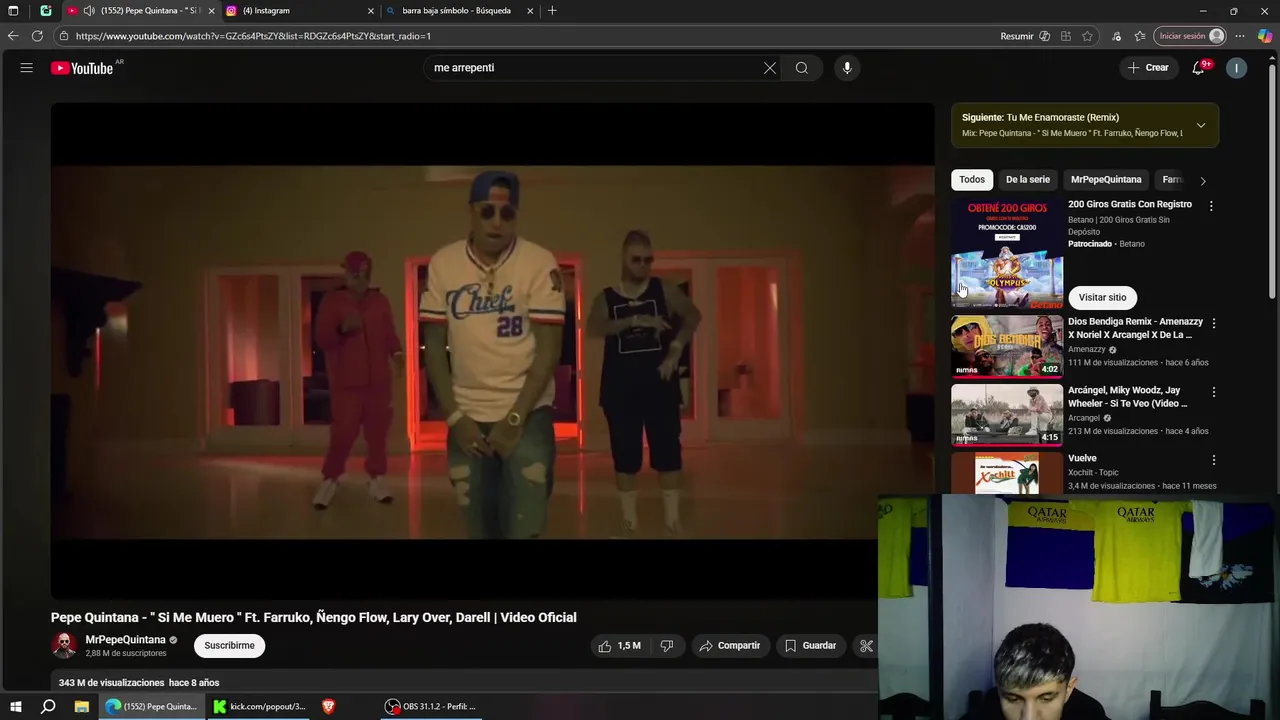Open options for Si Te Veo video
This screenshot has height=720, width=1280.
[1214, 392]
